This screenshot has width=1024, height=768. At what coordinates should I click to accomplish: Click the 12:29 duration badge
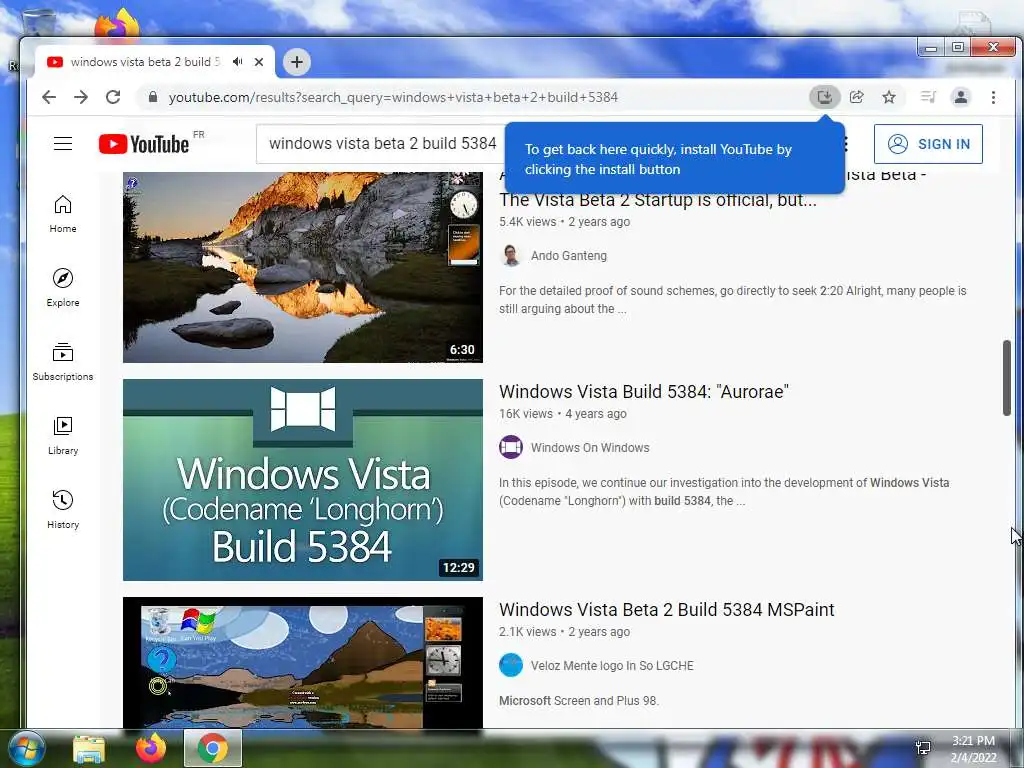(x=459, y=568)
